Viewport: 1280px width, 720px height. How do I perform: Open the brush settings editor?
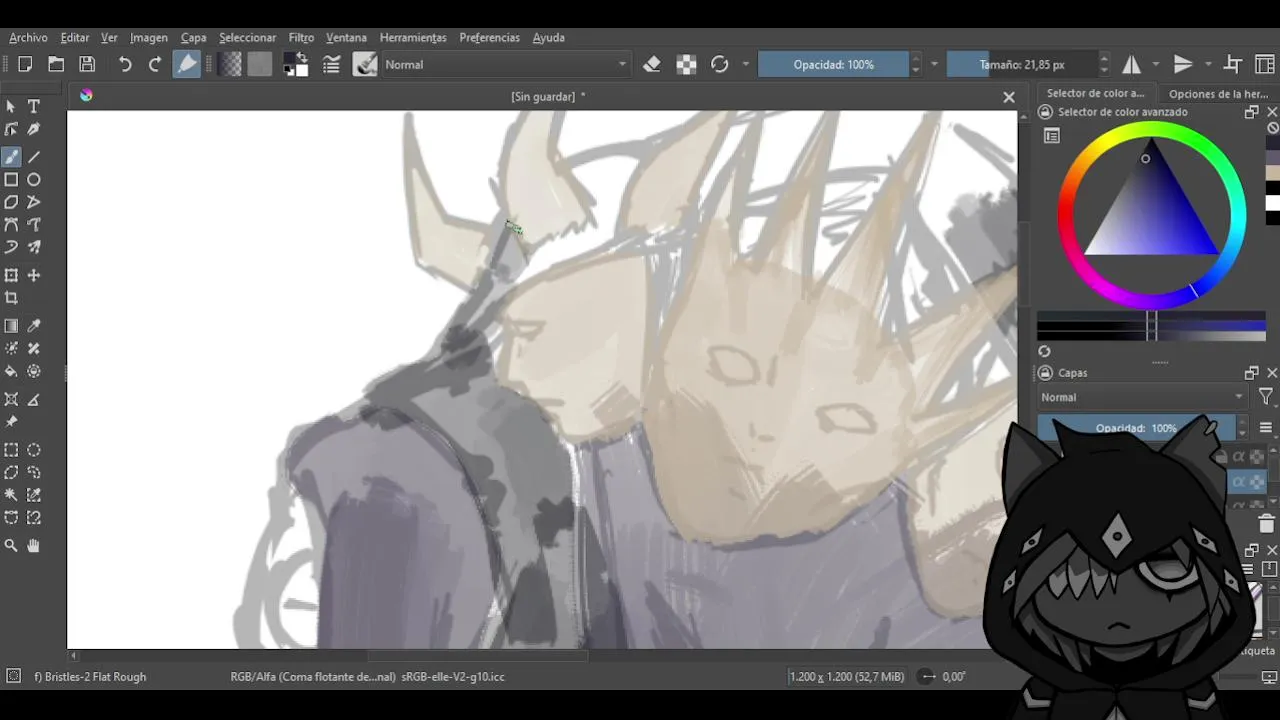tap(332, 64)
